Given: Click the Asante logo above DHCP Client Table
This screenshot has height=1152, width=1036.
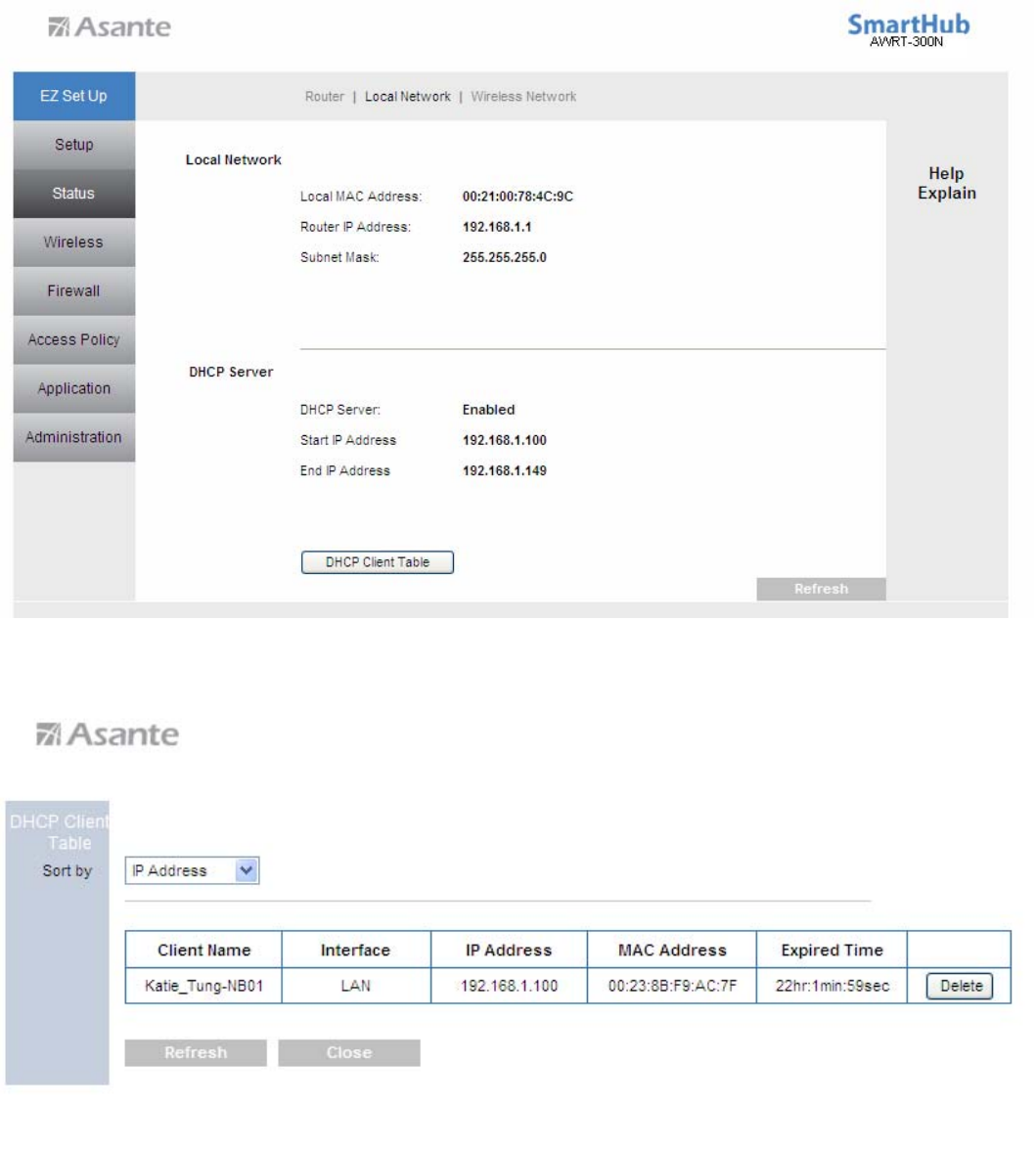Looking at the screenshot, I should pyautogui.click(x=108, y=734).
